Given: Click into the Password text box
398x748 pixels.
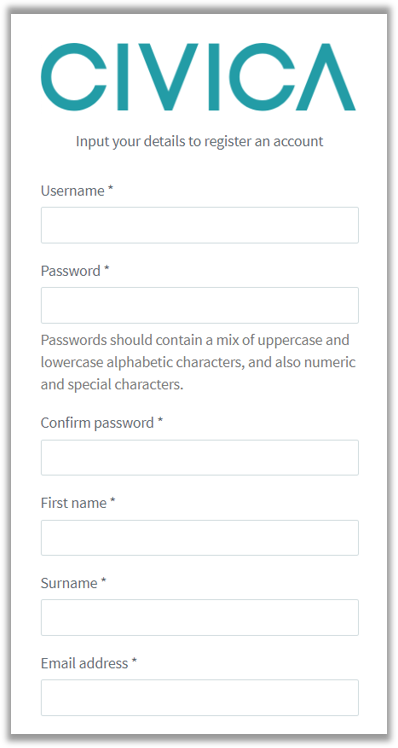Looking at the screenshot, I should tap(199, 305).
